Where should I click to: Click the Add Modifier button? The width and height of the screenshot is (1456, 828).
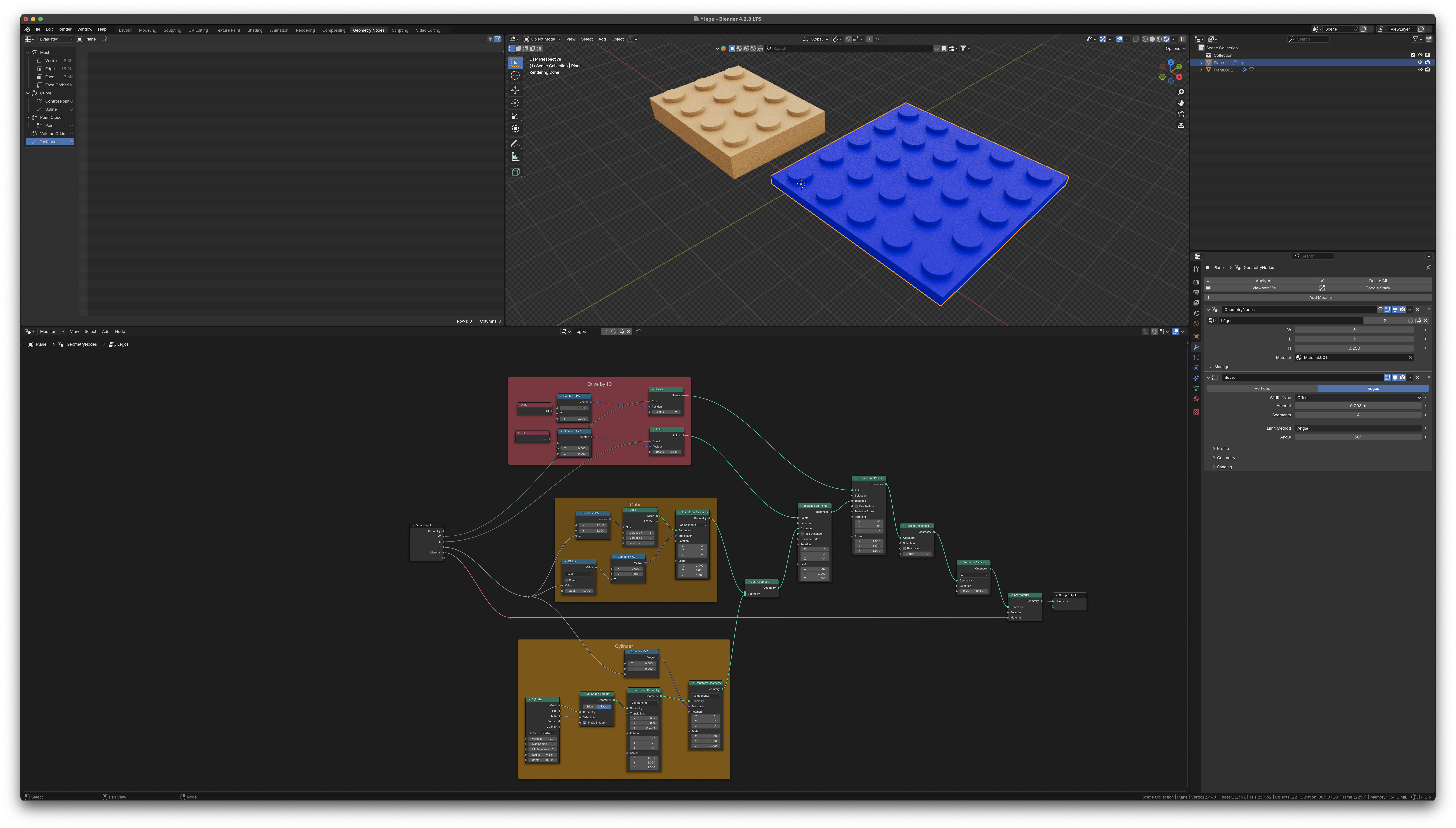(1318, 297)
